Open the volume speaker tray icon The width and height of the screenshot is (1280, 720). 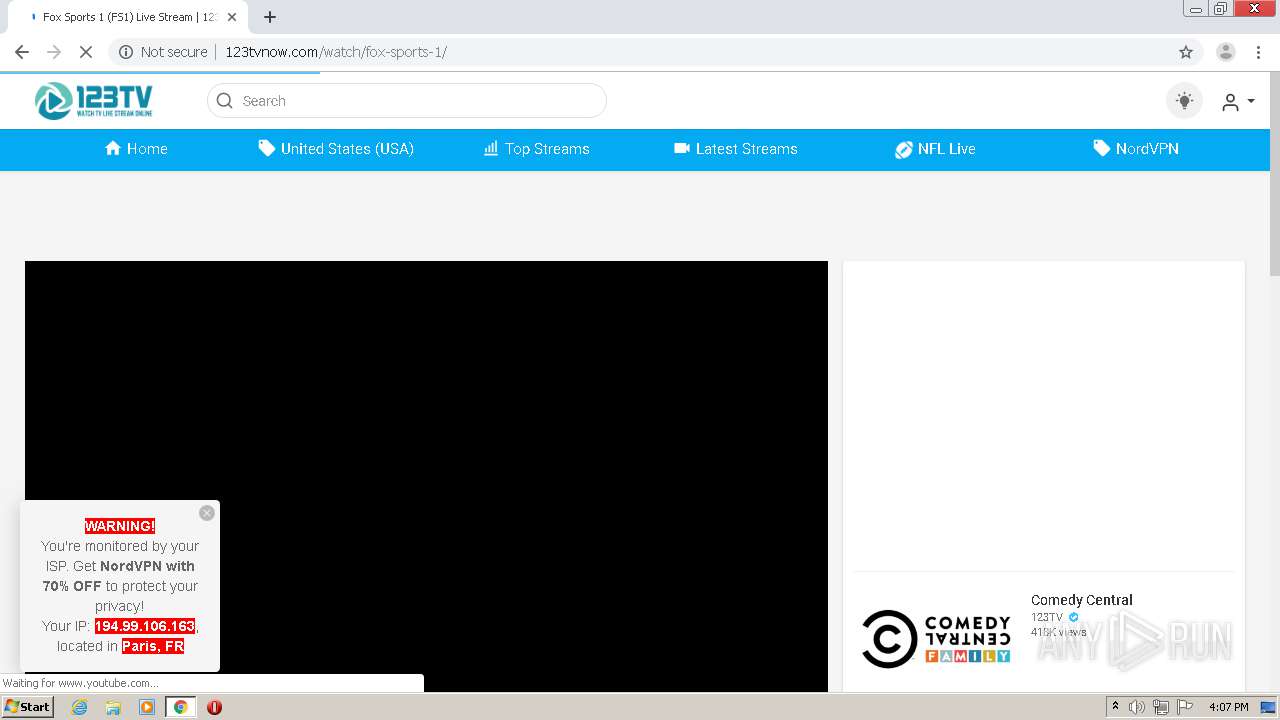[x=1137, y=707]
